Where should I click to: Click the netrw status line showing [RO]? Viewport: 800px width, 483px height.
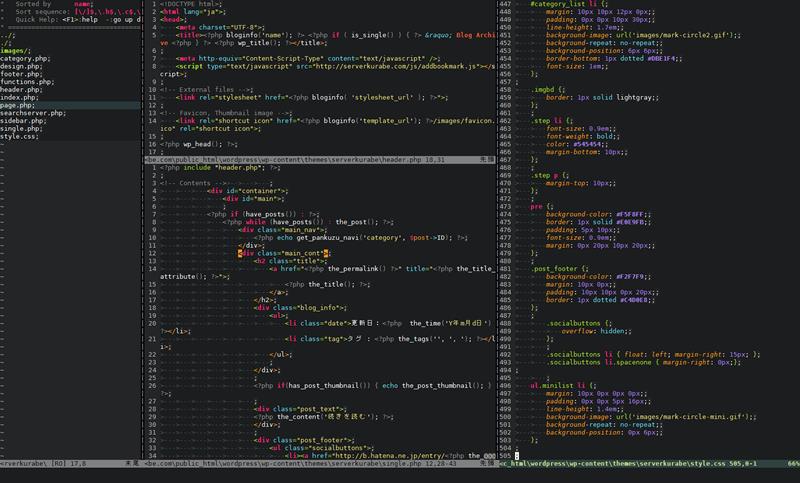click(x=70, y=464)
